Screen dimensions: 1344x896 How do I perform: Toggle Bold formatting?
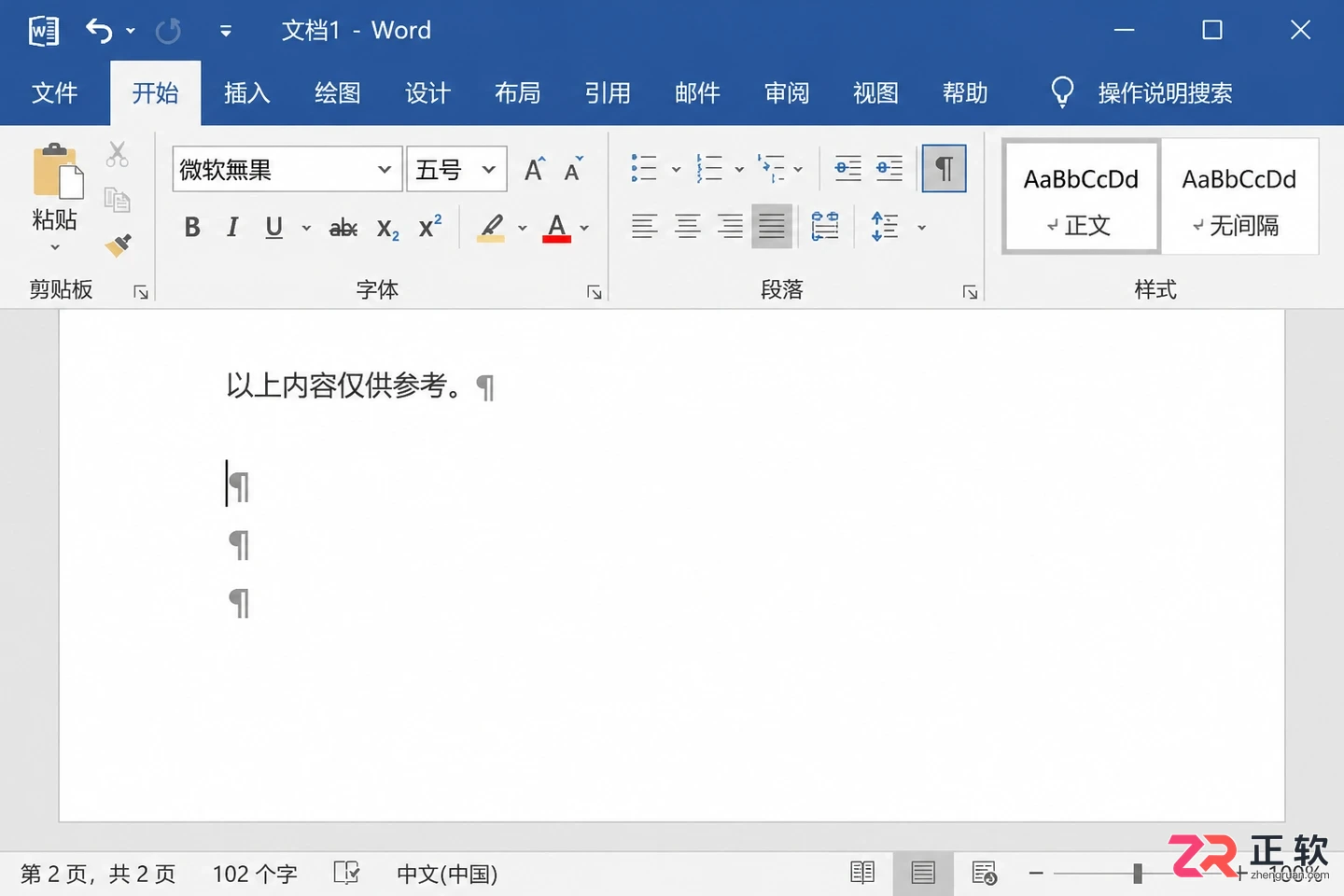[x=192, y=227]
